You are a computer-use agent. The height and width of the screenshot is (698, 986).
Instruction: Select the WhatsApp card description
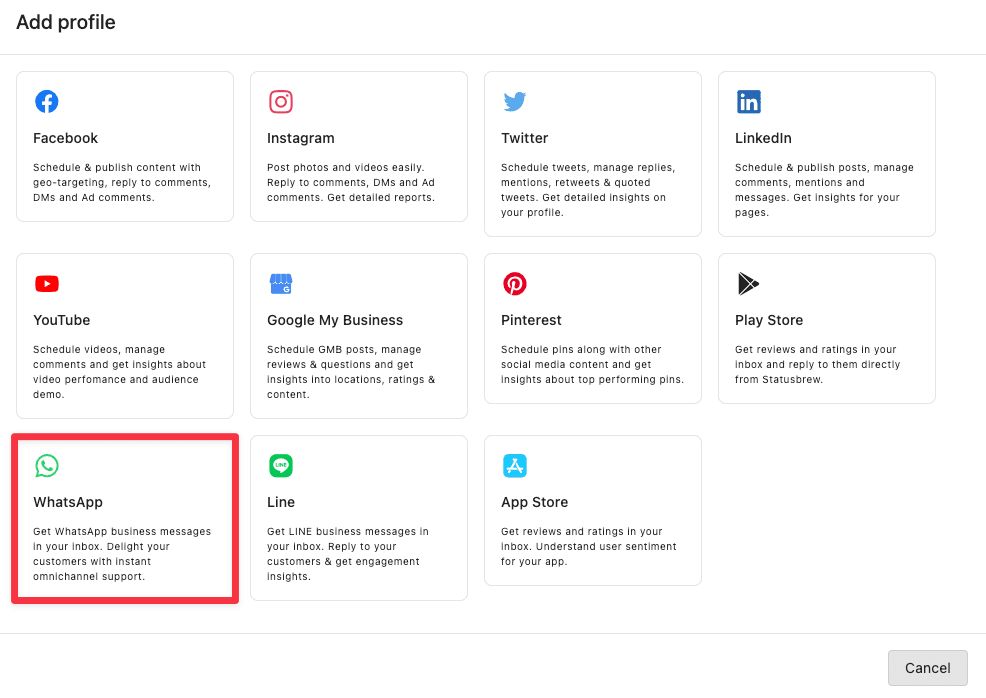[122, 554]
